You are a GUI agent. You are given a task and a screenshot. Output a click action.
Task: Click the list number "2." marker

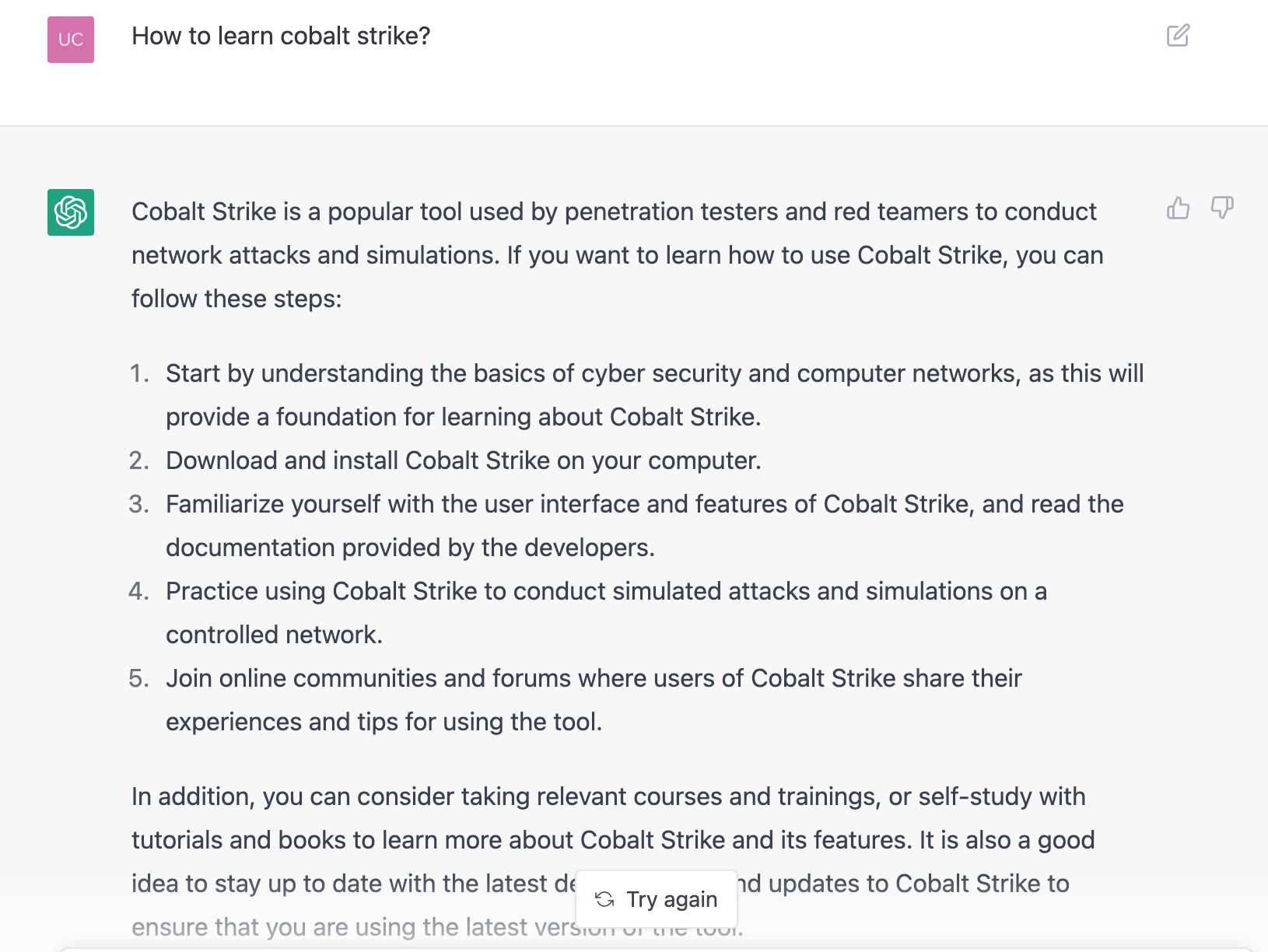coord(139,460)
